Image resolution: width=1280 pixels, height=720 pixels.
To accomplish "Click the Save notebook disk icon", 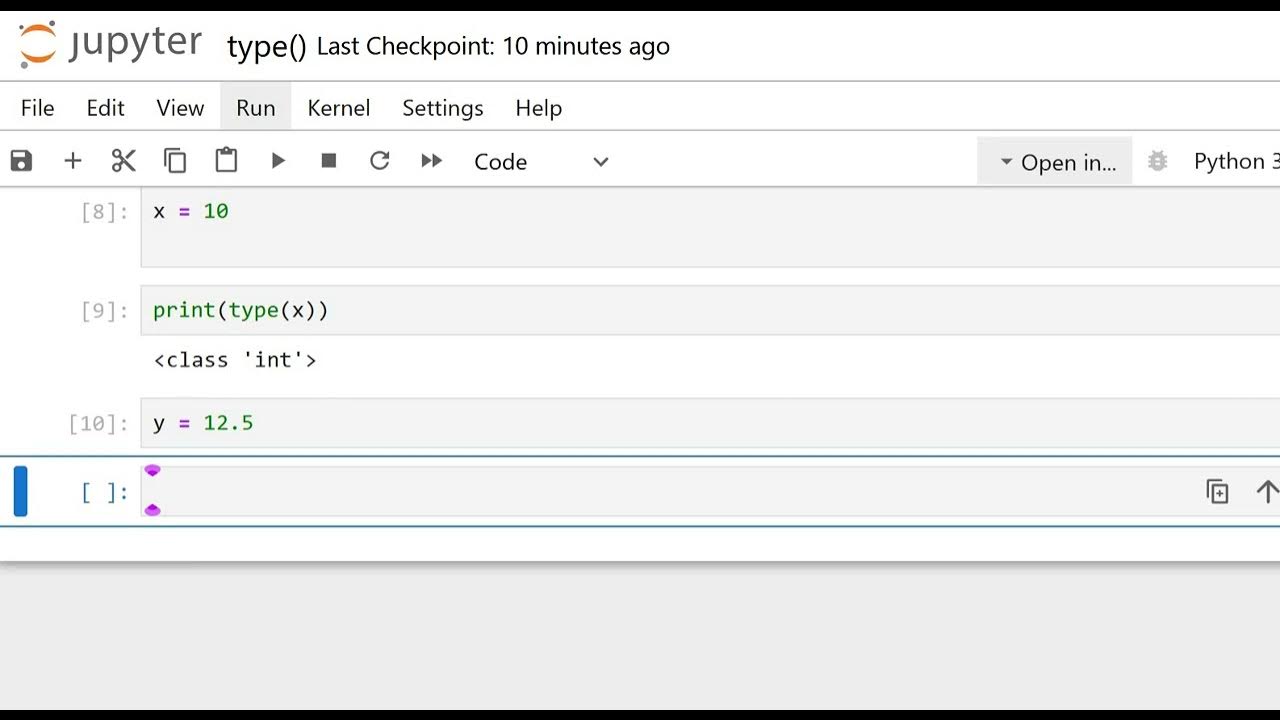I will (21, 161).
